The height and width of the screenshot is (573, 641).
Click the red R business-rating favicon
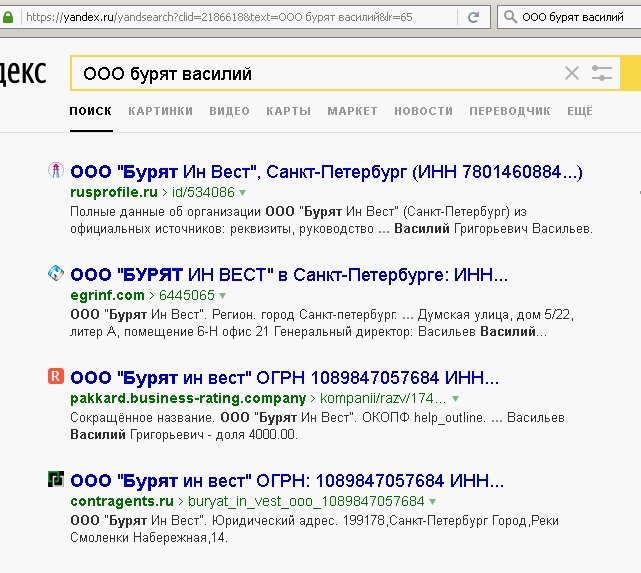[x=56, y=376]
